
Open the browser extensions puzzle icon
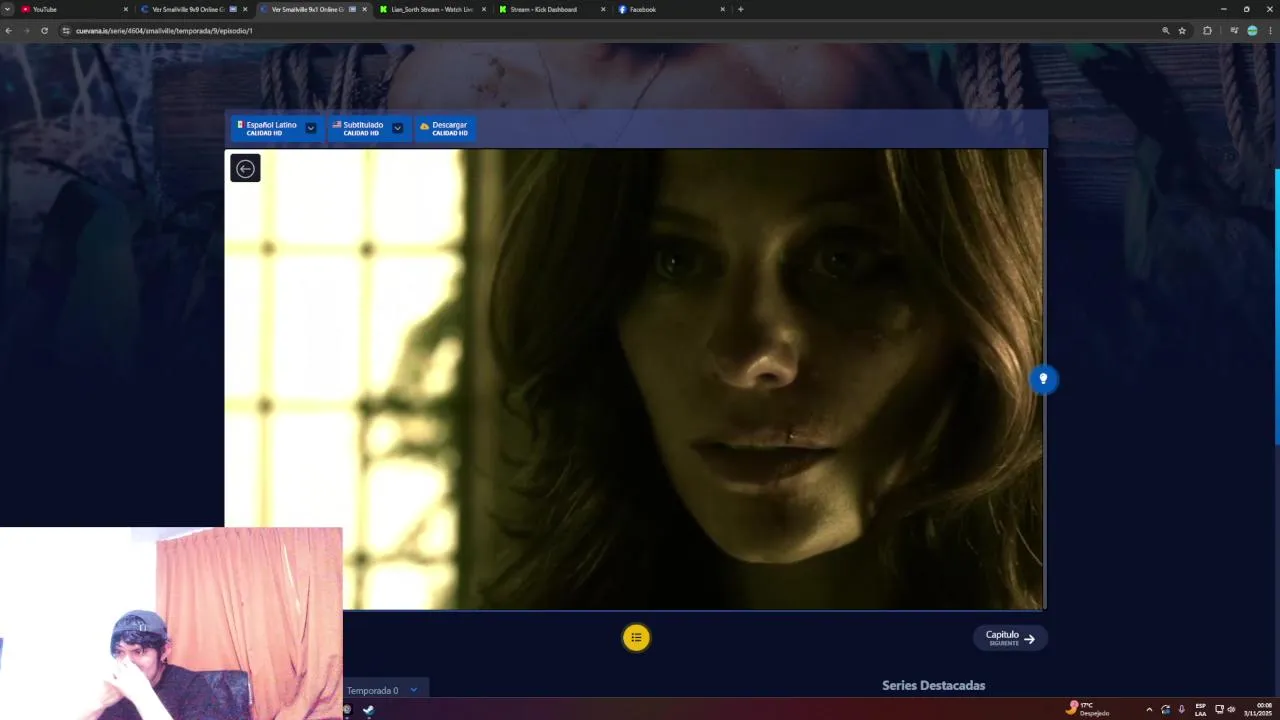tap(1207, 31)
